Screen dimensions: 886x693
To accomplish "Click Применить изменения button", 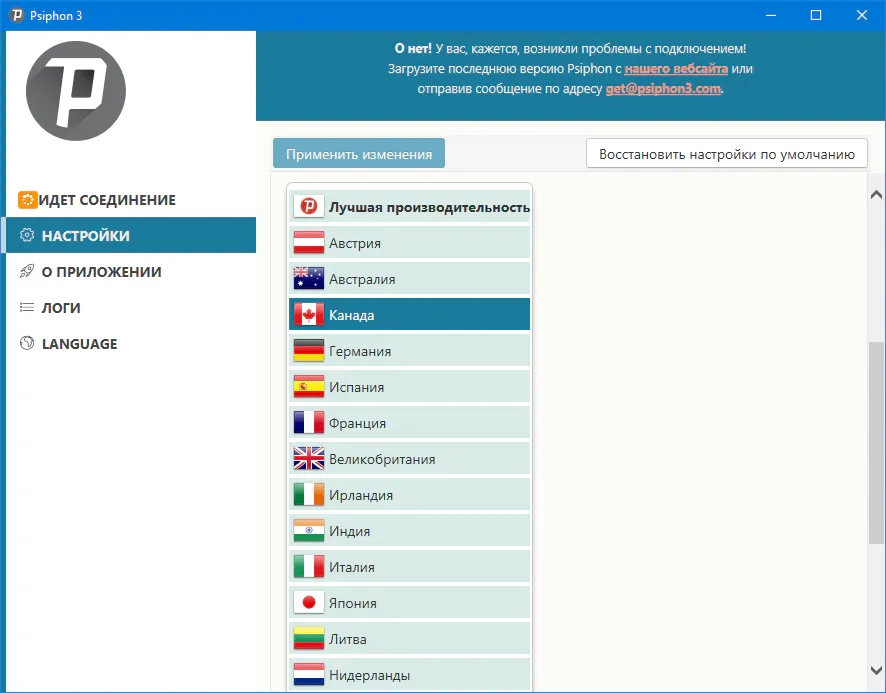I will 359,153.
